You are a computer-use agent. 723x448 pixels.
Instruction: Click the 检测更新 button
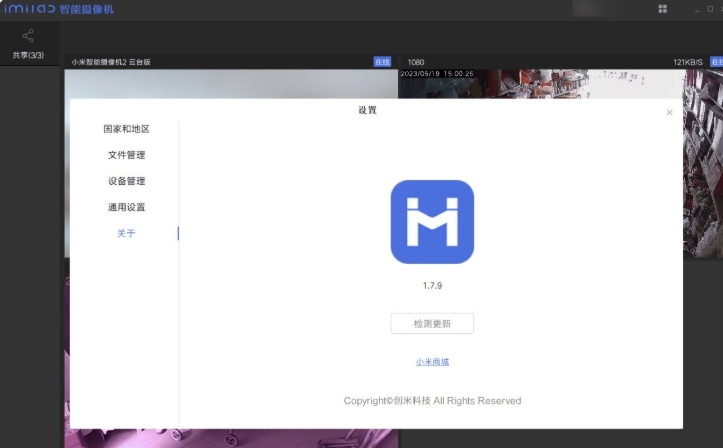click(432, 324)
